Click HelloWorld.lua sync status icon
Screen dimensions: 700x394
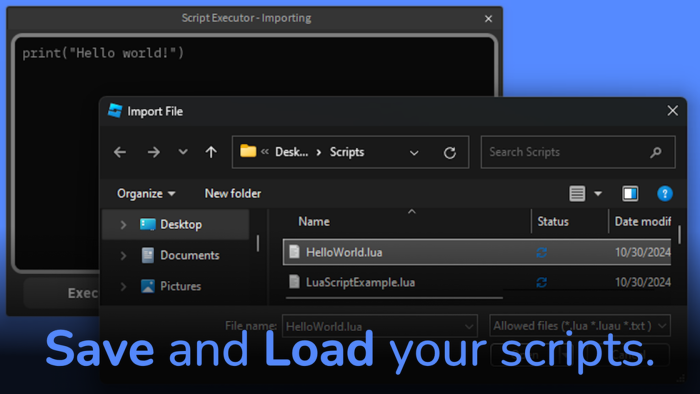click(x=542, y=253)
